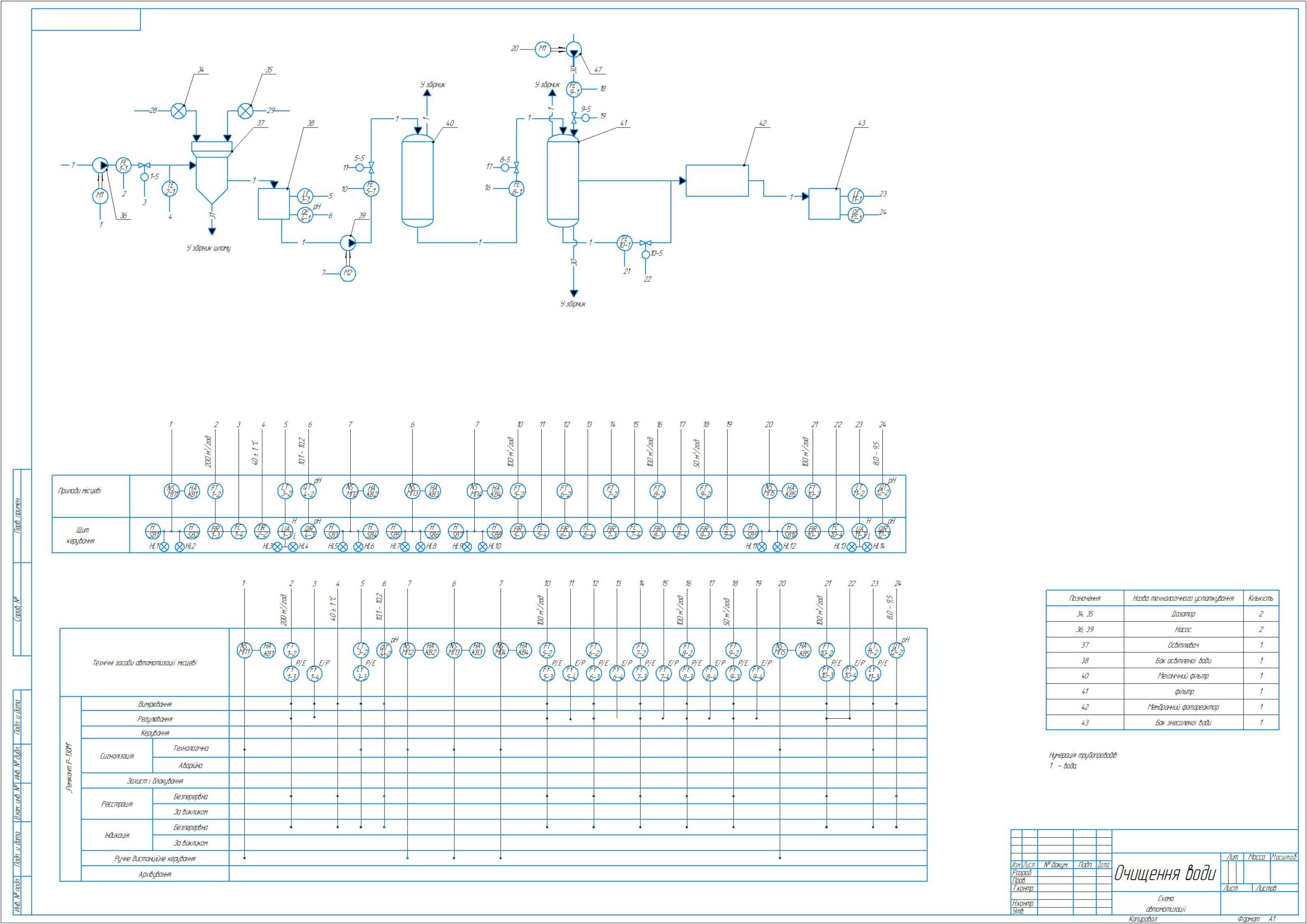This screenshot has width=1307, height=924.
Task: Click the LE 11-1 level sensor
Action: pyautogui.click(x=856, y=196)
